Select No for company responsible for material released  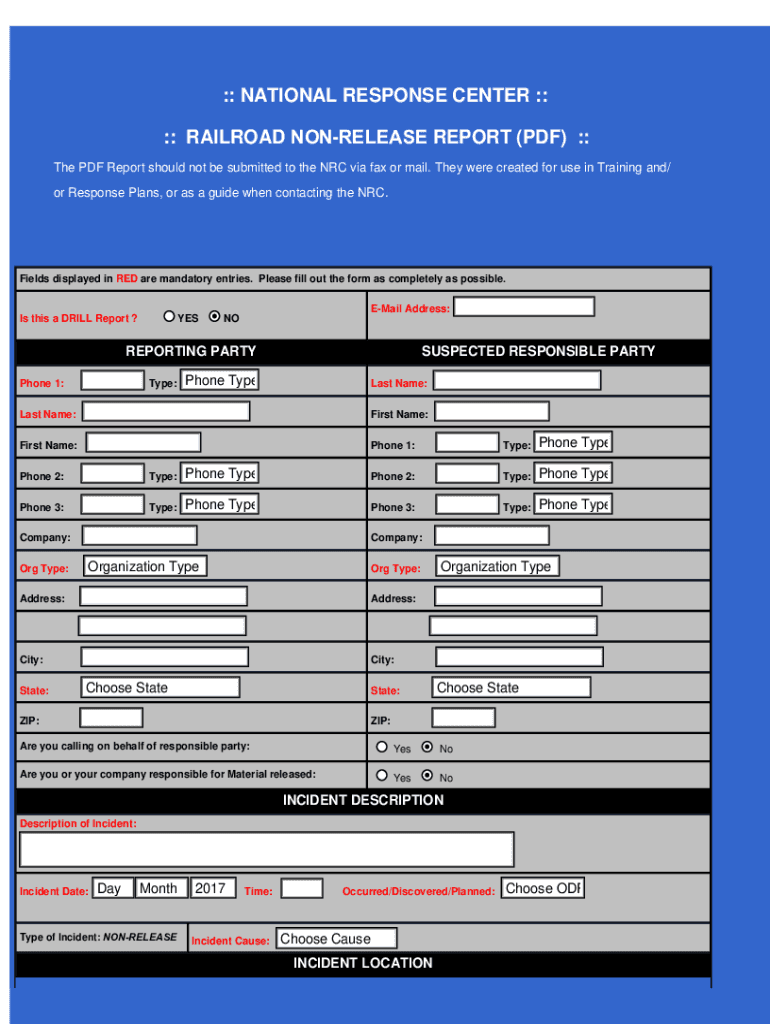coord(427,776)
